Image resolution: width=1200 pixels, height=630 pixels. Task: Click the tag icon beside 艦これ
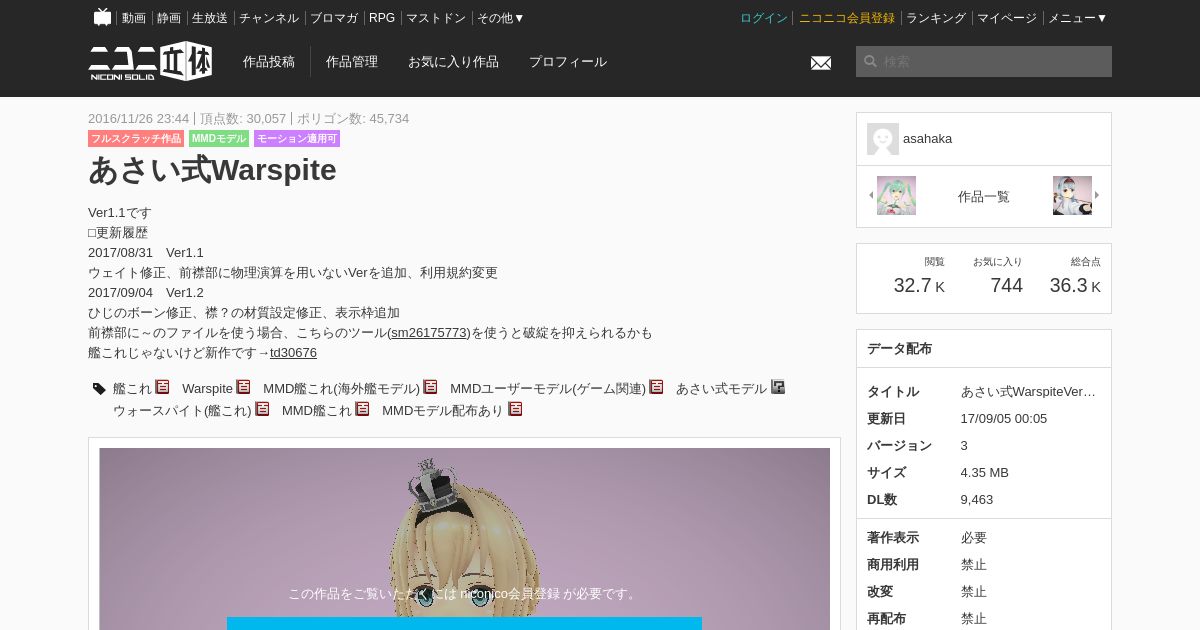click(99, 389)
